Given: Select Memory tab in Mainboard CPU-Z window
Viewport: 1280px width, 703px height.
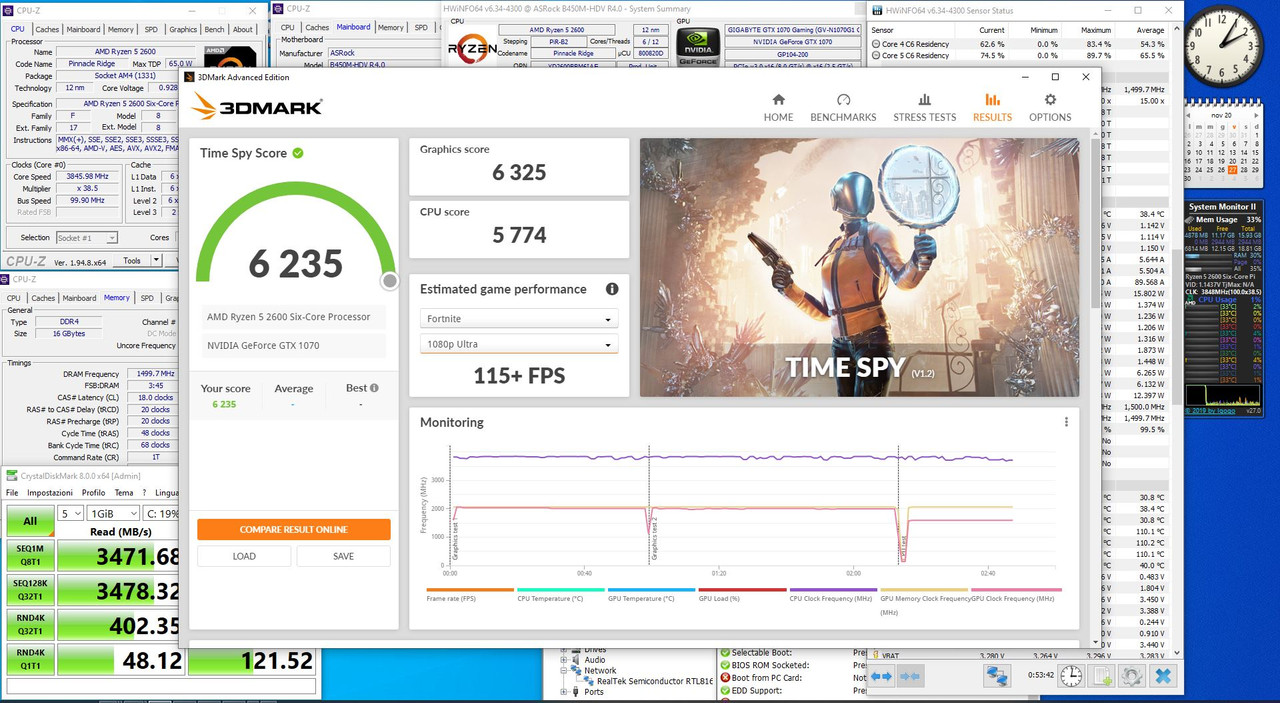Looking at the screenshot, I should coord(391,28).
